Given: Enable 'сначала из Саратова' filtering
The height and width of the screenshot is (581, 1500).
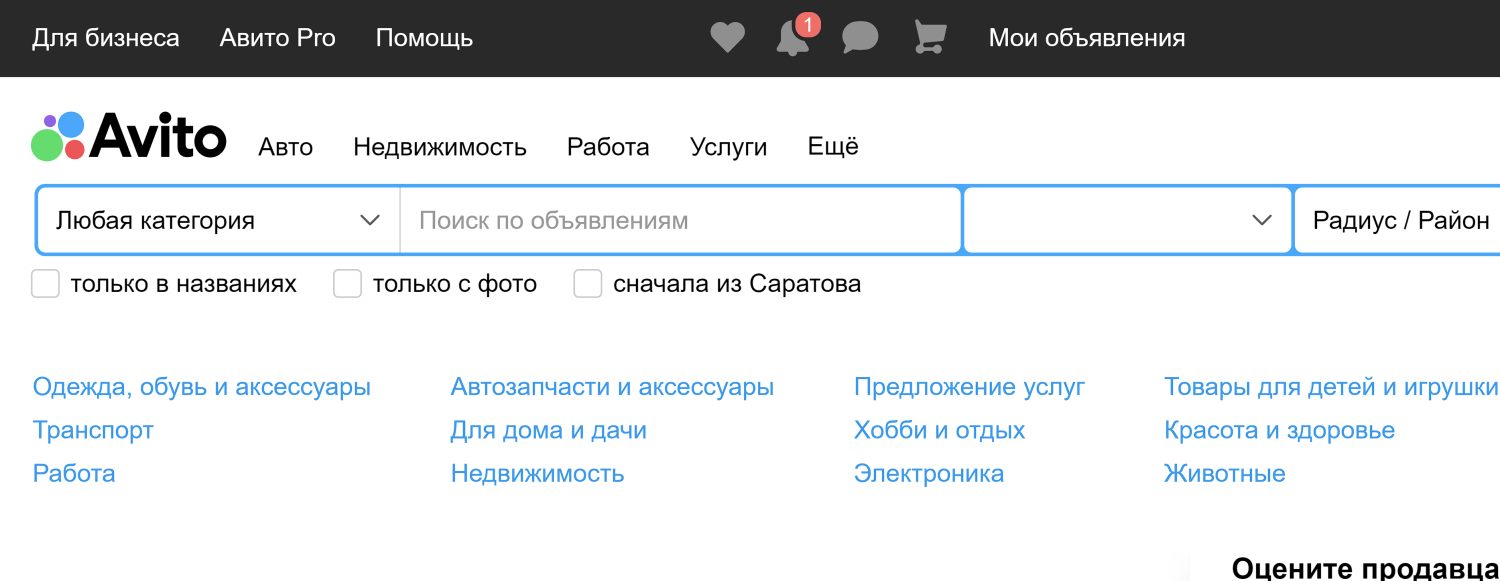Looking at the screenshot, I should point(587,283).
